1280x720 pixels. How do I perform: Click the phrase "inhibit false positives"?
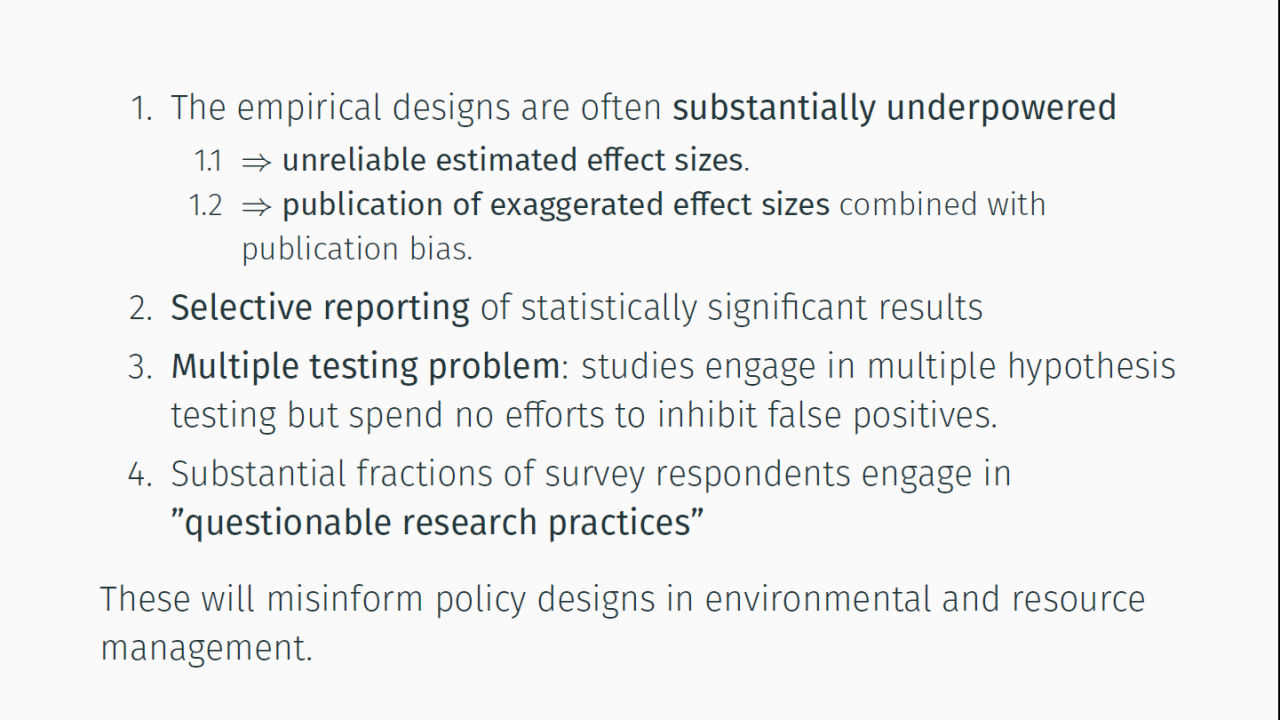click(827, 415)
